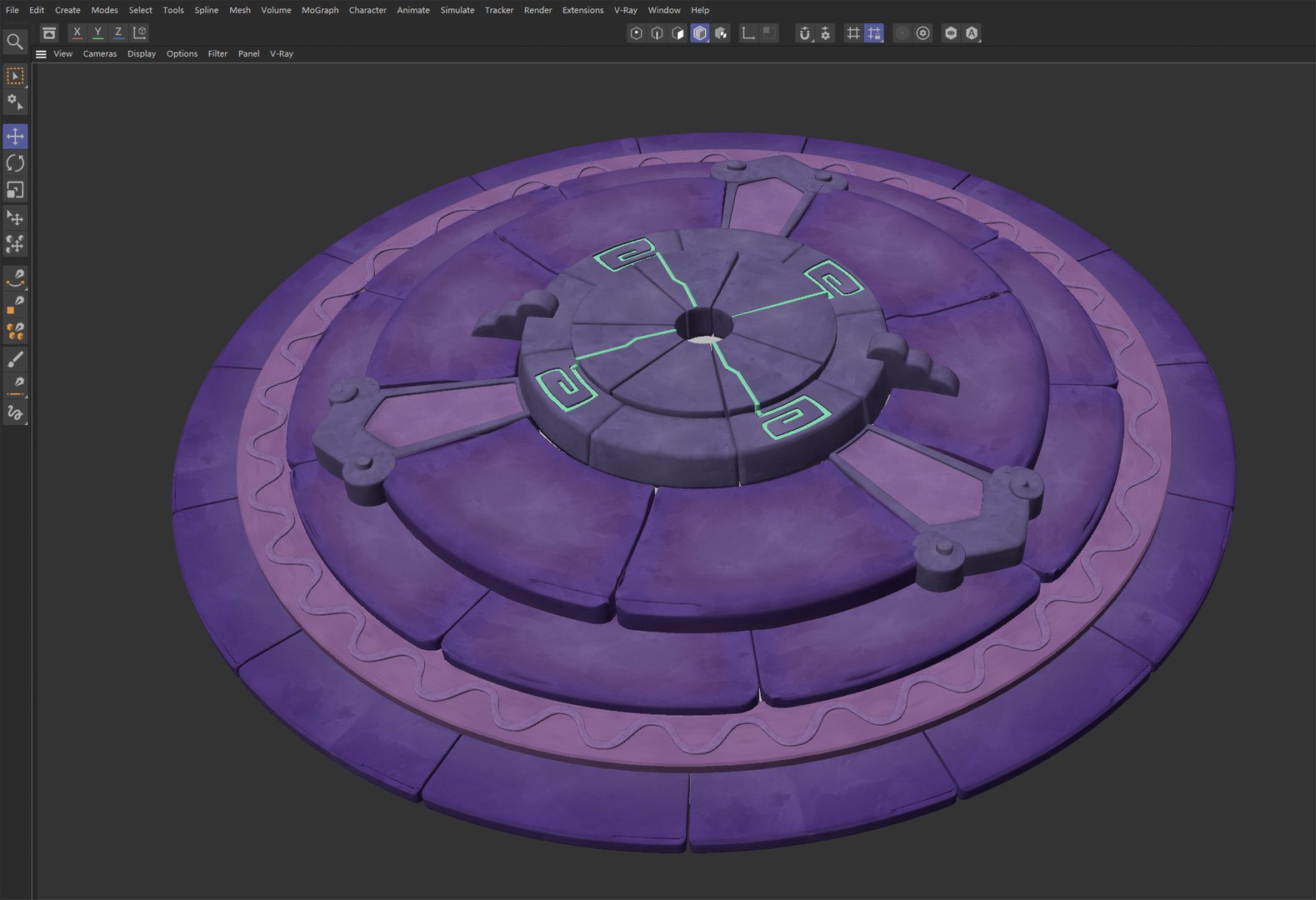Viewport: 1316px width, 900px height.
Task: Click the viewport solo eye hexagon
Action: 951,33
